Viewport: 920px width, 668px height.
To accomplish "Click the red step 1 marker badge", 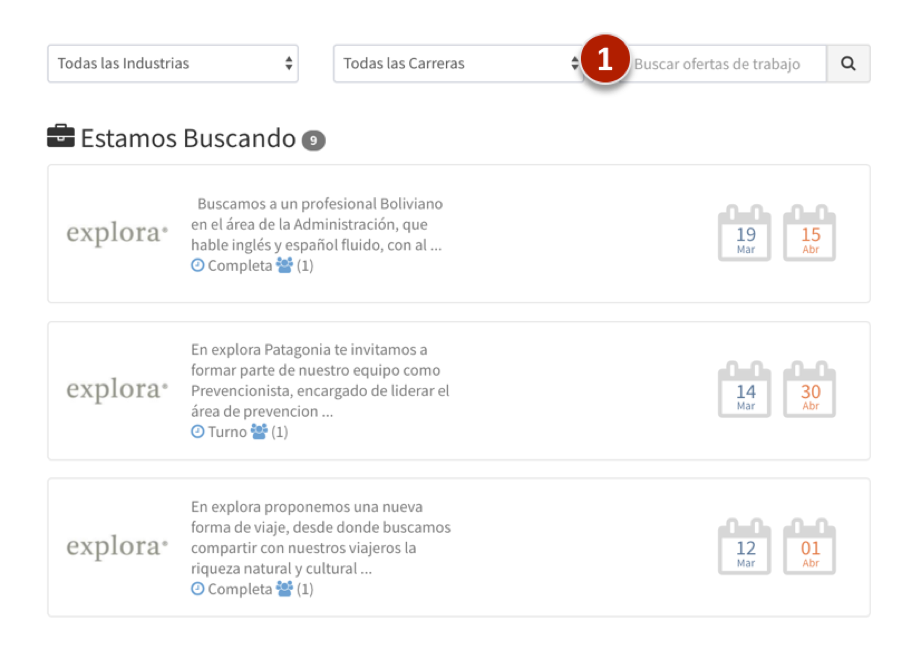I will (x=604, y=60).
